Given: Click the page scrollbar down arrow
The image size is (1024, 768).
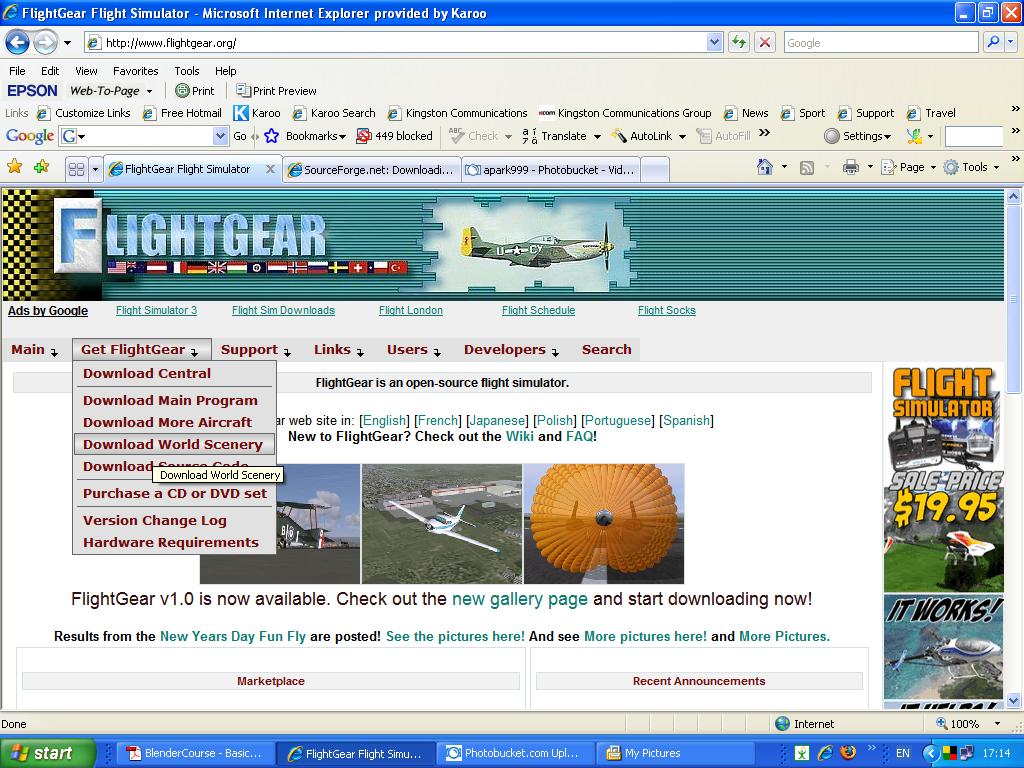Looking at the screenshot, I should [1013, 701].
